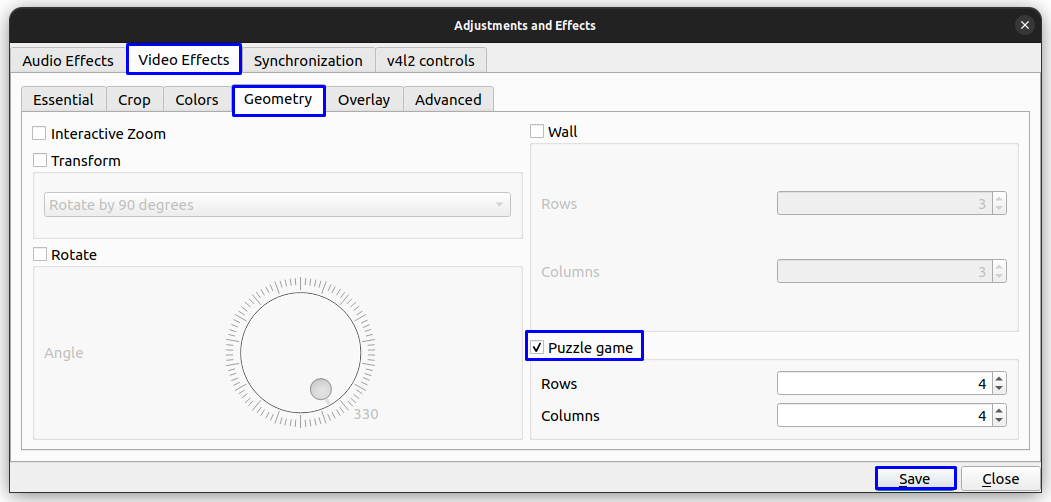Image resolution: width=1051 pixels, height=502 pixels.
Task: Decrease Puzzle game Rows with down arrow
Action: click(x=999, y=389)
